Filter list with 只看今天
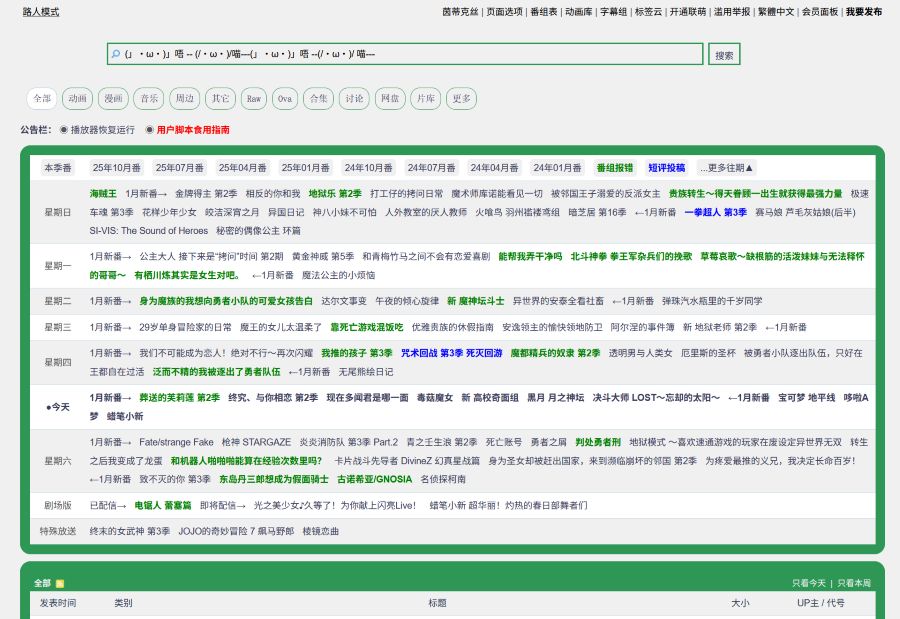Screen dimensions: 900x619 click(809, 583)
